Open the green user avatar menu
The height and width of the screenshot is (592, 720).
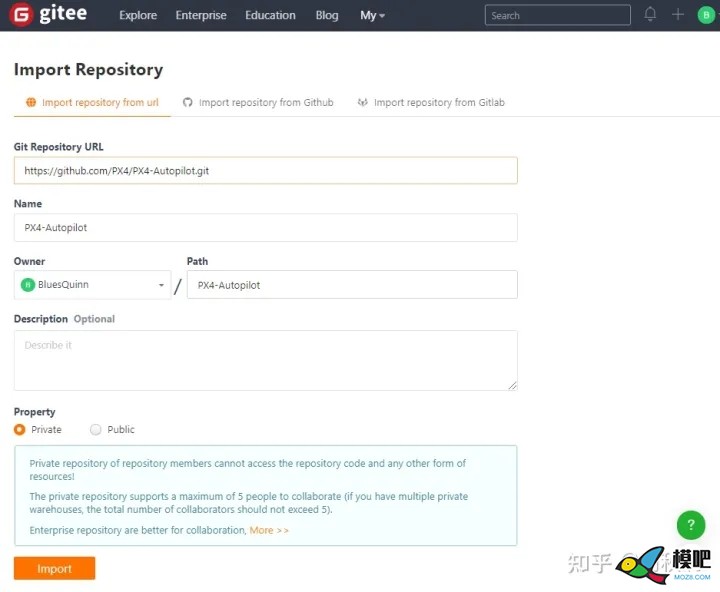point(706,15)
